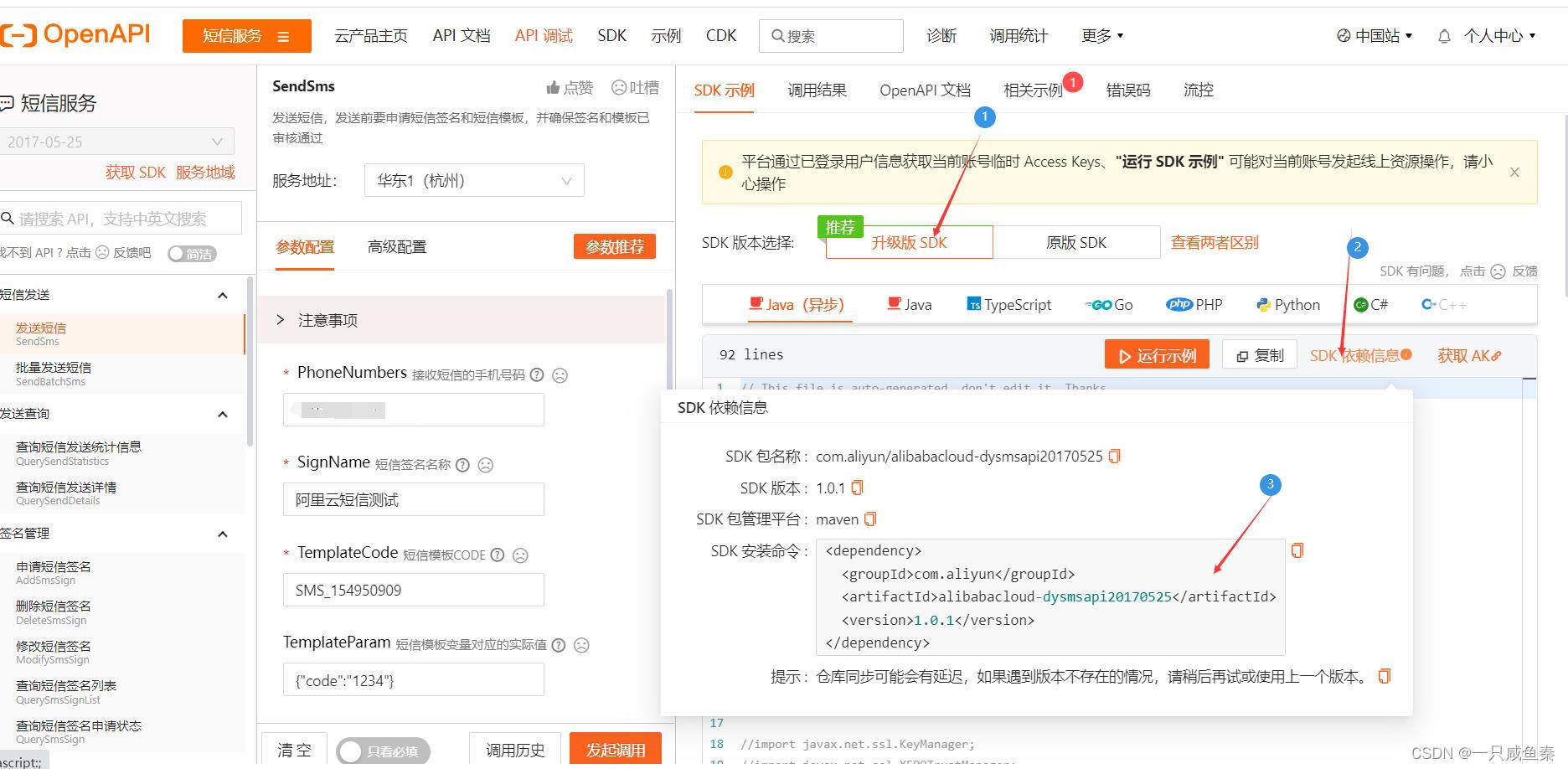Open the 更多 dropdown menu
Image resolution: width=1568 pixels, height=769 pixels.
tap(1102, 36)
